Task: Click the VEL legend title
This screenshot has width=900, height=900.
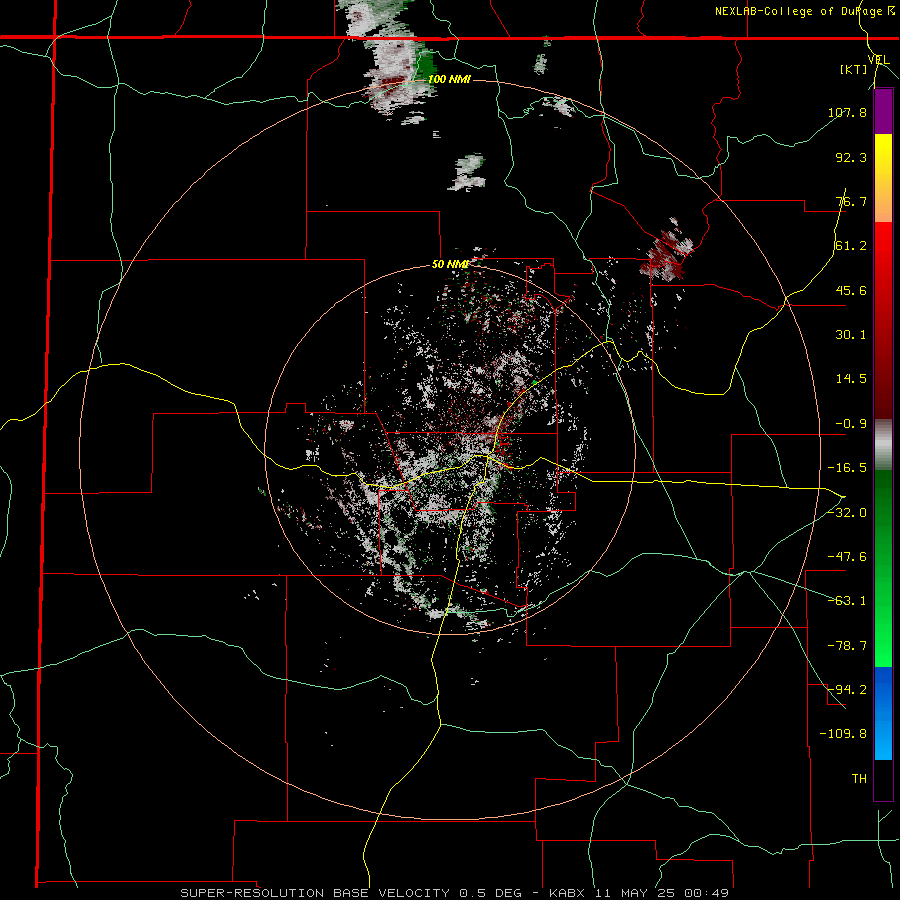Action: click(x=878, y=59)
